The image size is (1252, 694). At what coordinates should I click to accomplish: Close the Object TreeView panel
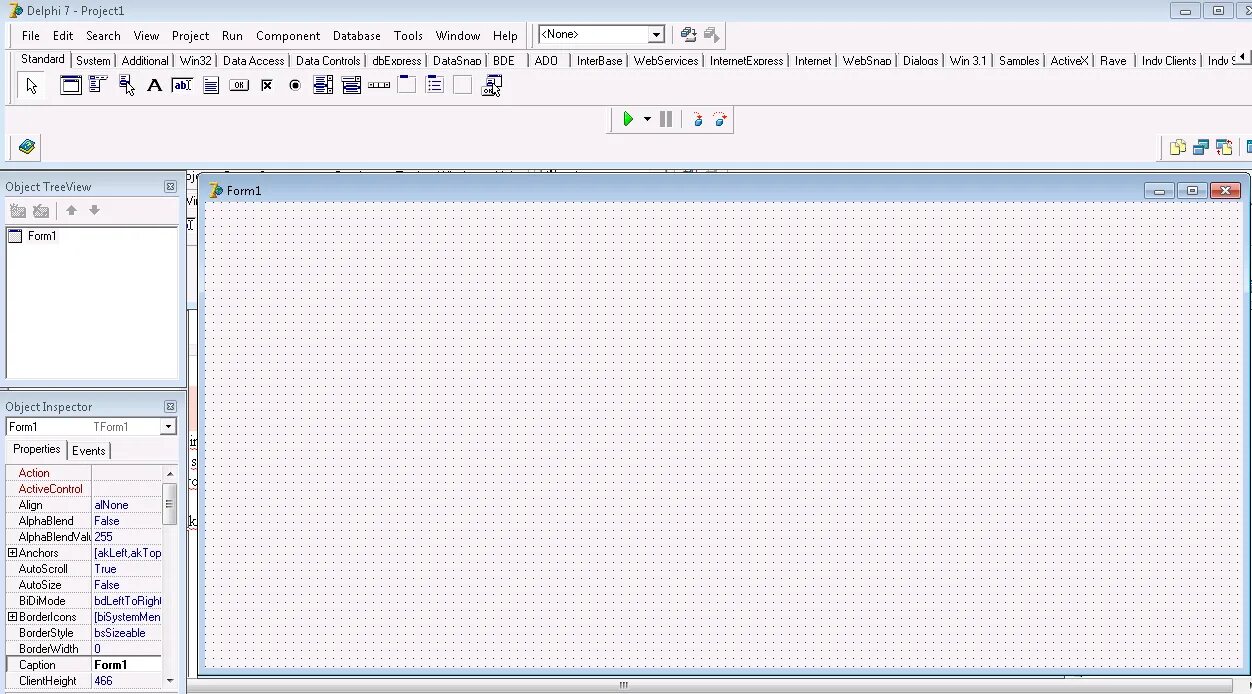[170, 187]
